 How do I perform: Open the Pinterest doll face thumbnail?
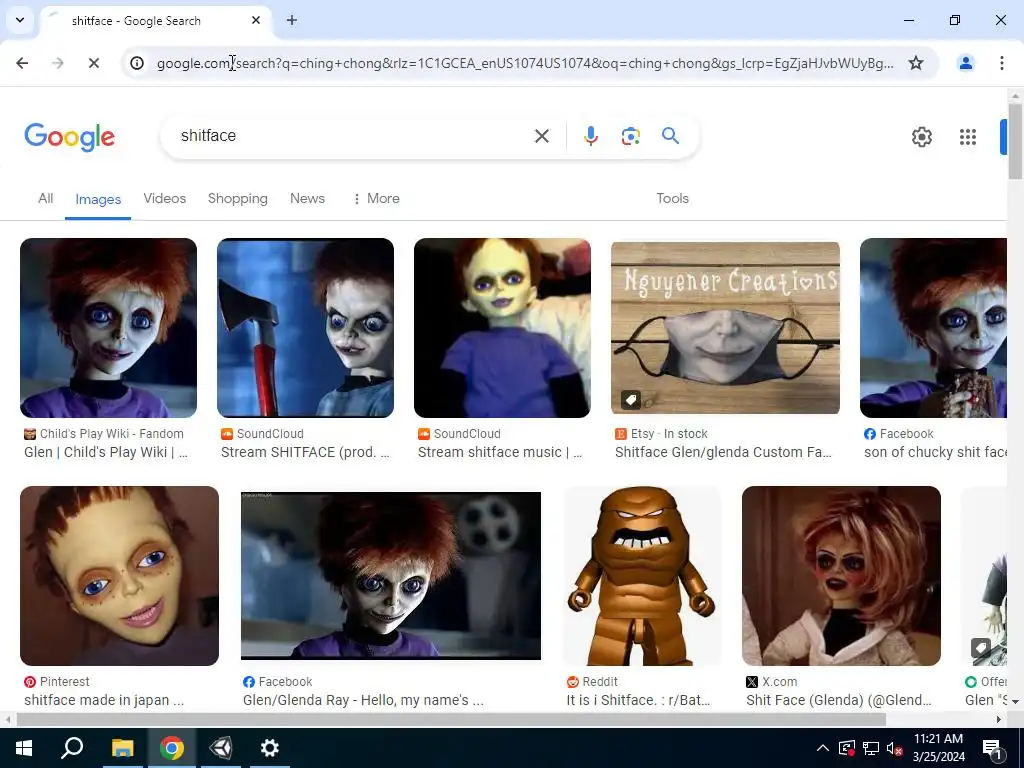click(120, 576)
